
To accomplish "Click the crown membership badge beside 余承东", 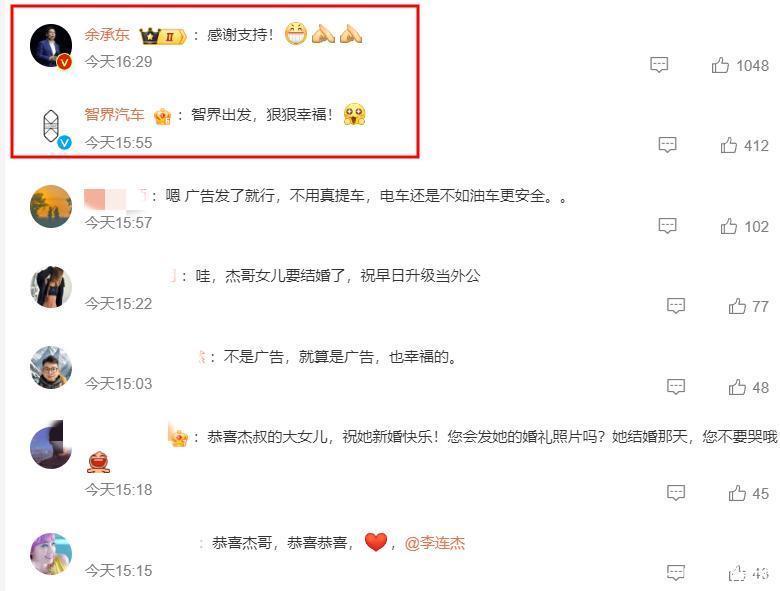I will [x=162, y=36].
